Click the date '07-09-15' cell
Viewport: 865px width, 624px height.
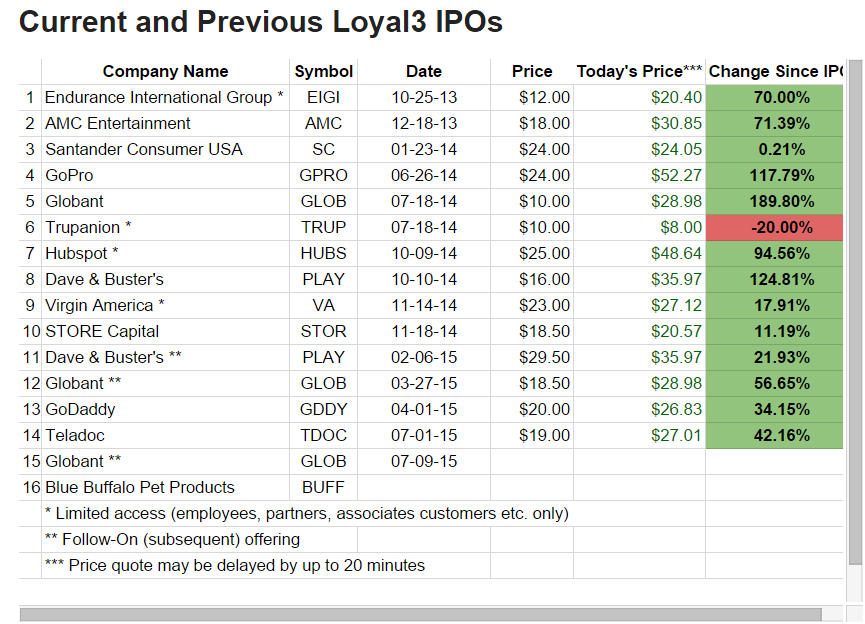424,461
